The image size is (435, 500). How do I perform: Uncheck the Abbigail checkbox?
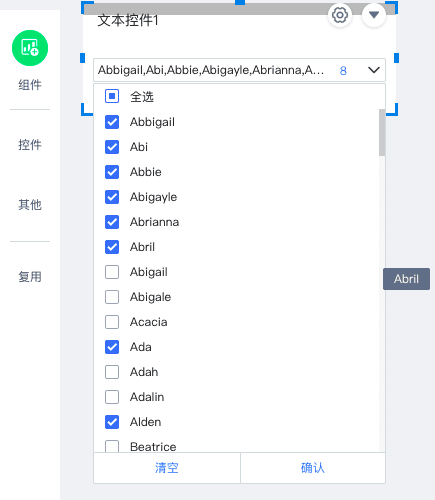(112, 122)
